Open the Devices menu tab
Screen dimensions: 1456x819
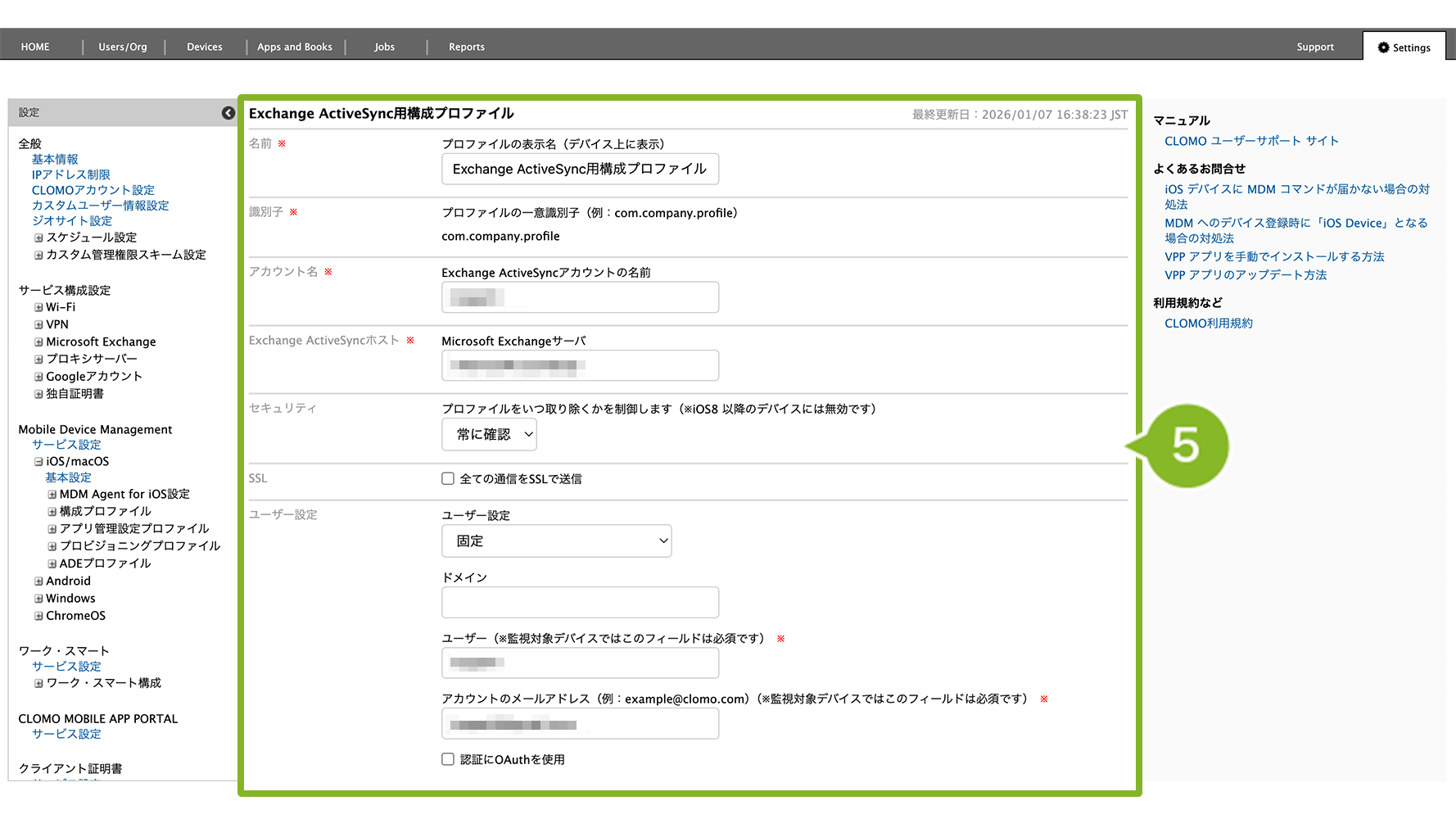tap(204, 48)
